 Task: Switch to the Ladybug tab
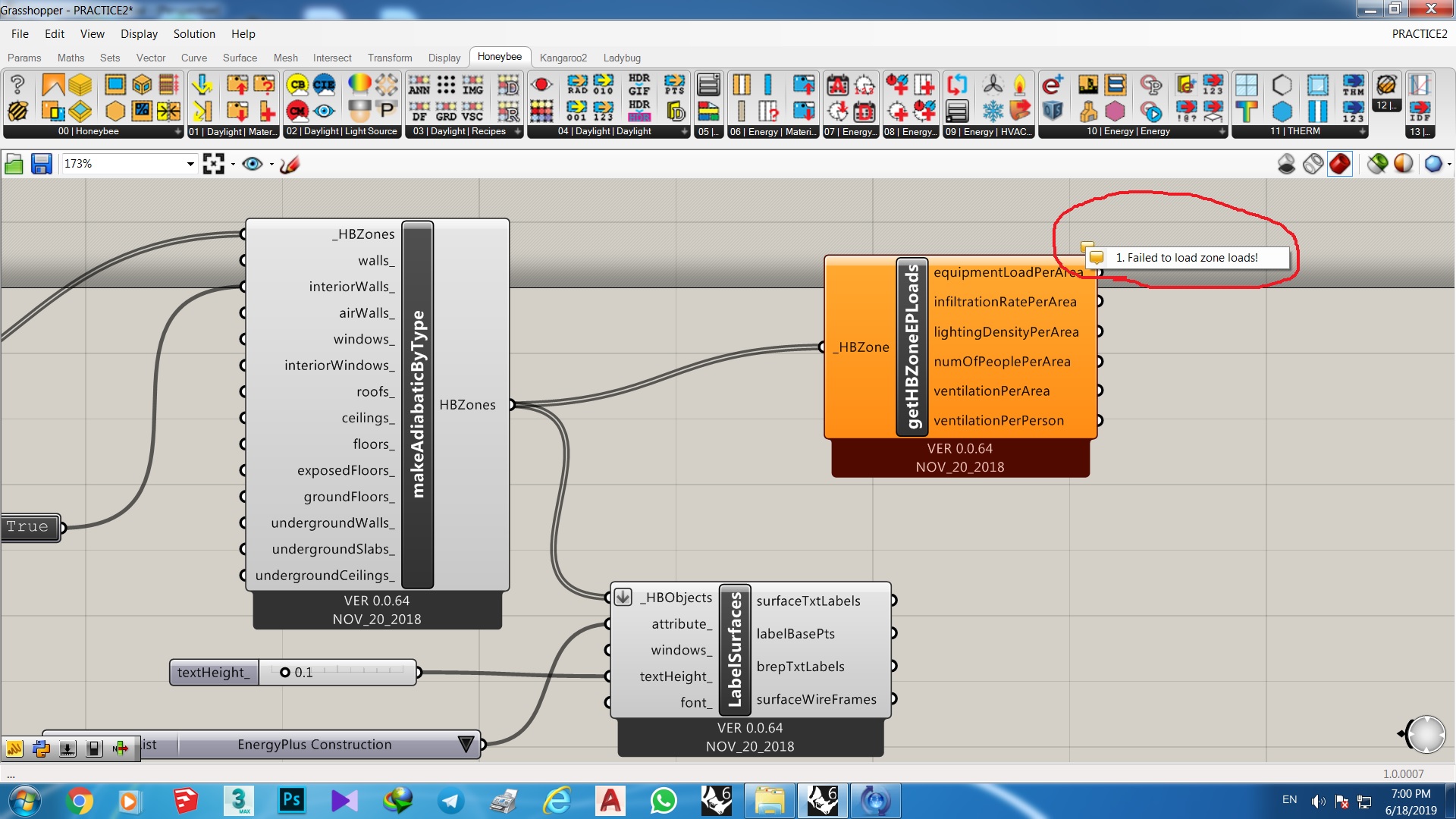(x=622, y=58)
